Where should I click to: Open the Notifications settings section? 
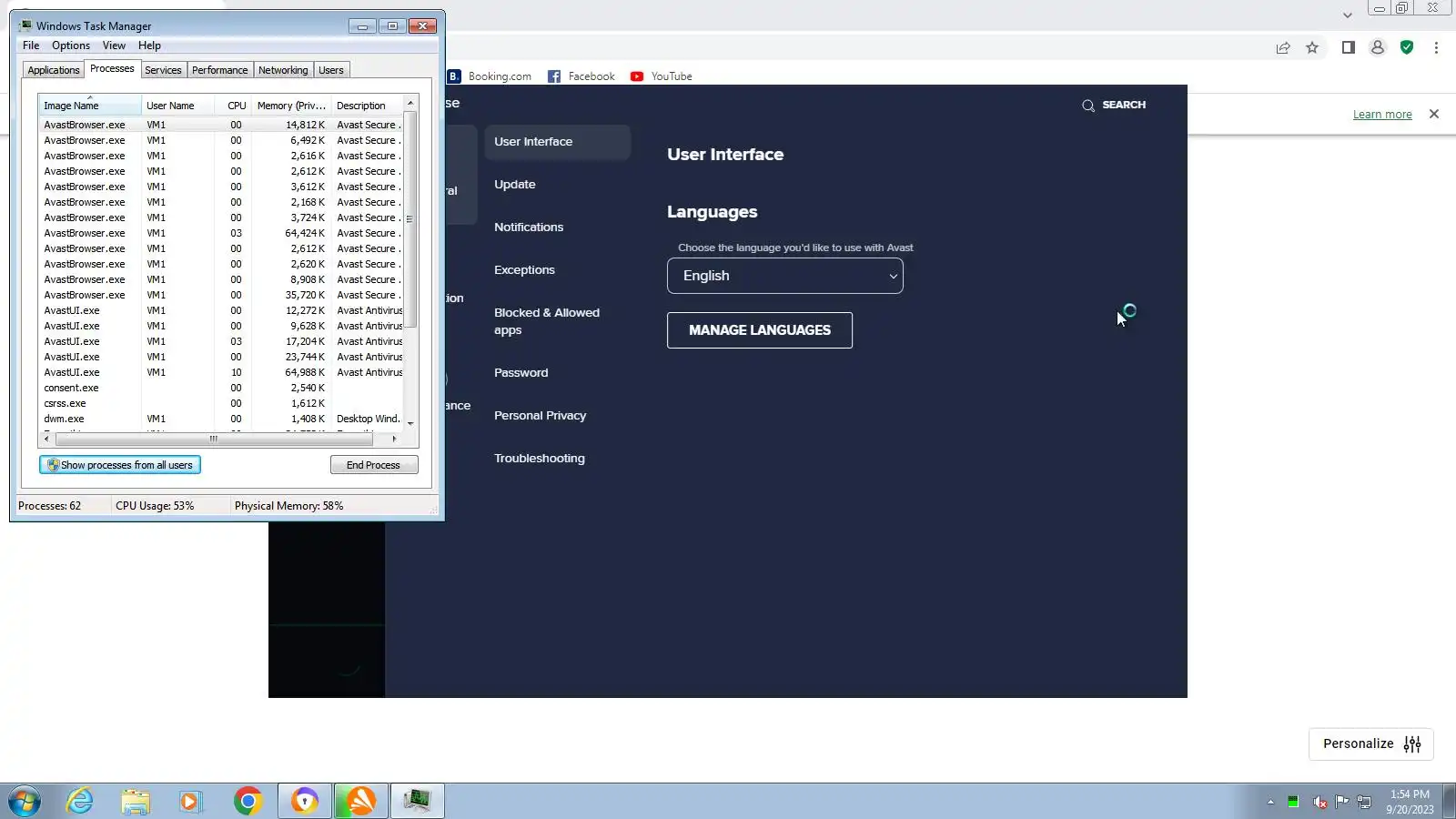[x=529, y=227]
